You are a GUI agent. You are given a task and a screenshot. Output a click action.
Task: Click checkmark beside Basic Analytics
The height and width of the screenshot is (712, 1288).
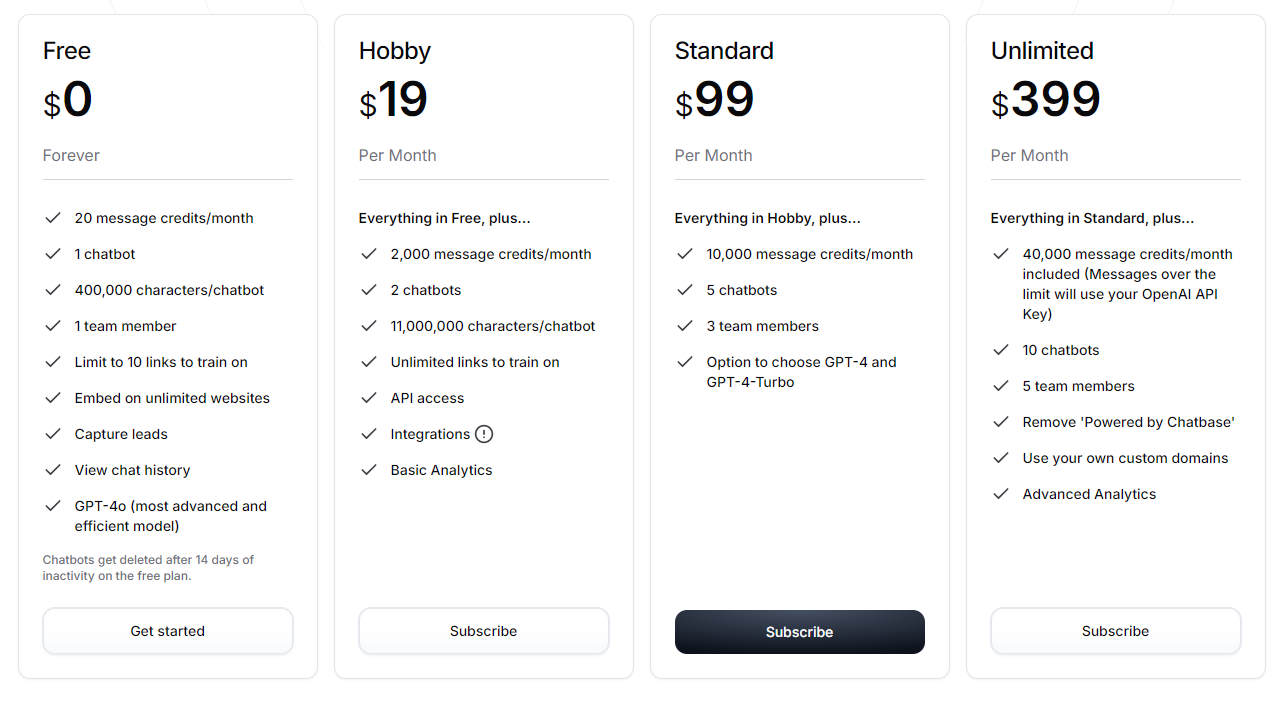point(369,470)
